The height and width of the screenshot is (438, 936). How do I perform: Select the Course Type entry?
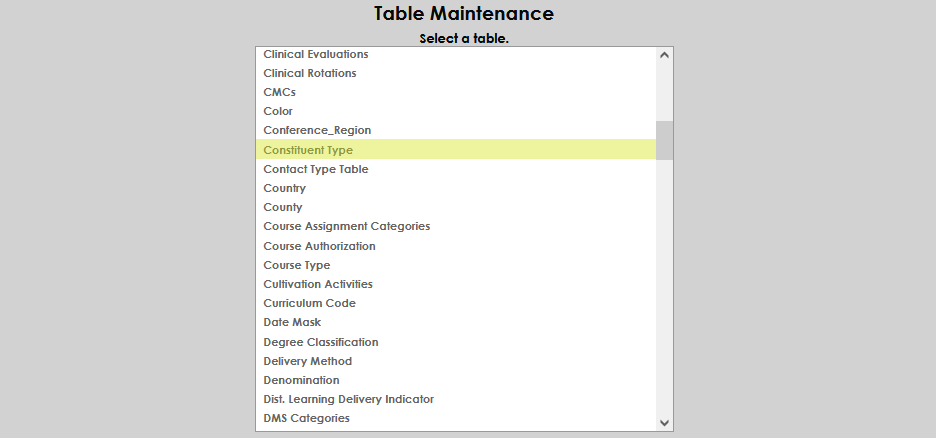coord(297,265)
